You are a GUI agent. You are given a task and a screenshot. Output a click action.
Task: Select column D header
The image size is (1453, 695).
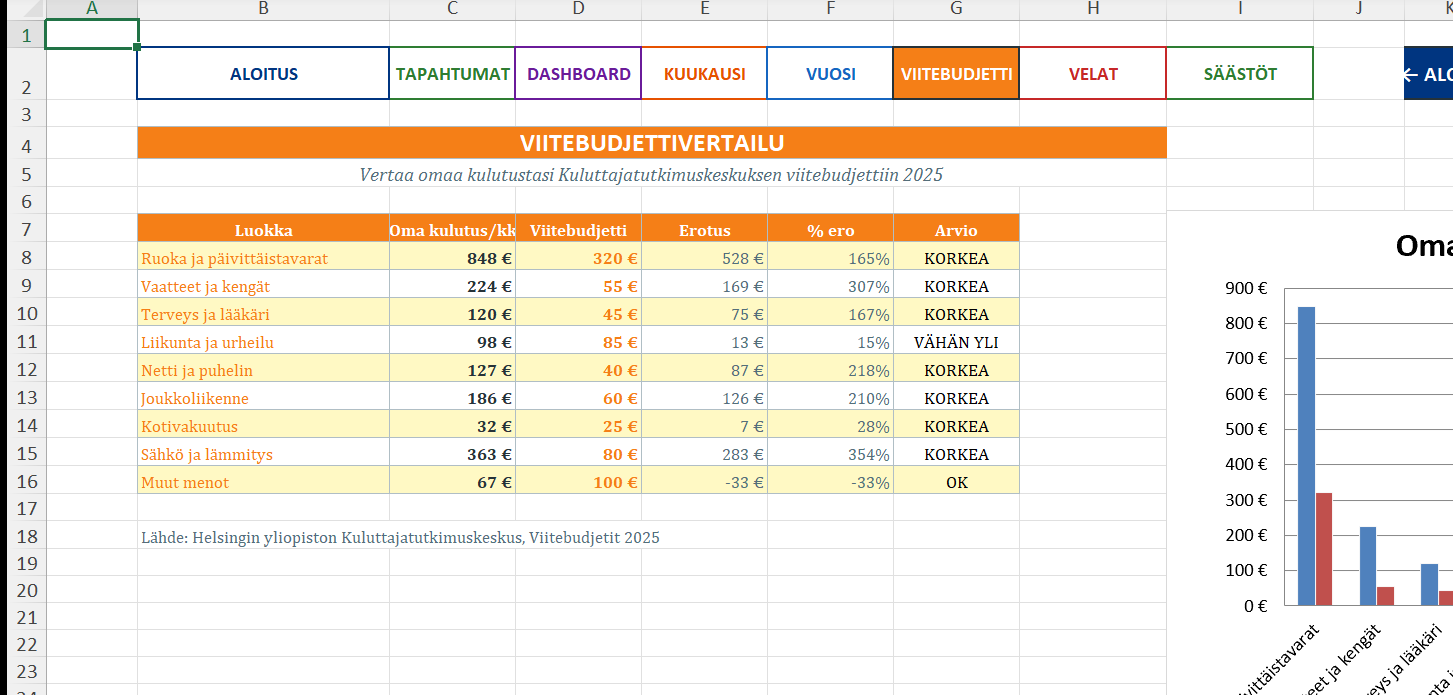(x=578, y=9)
